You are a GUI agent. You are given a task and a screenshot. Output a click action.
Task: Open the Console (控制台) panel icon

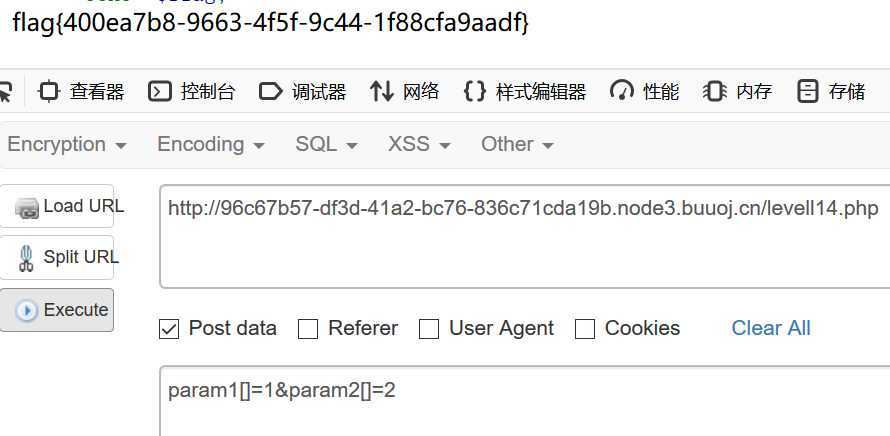(159, 91)
